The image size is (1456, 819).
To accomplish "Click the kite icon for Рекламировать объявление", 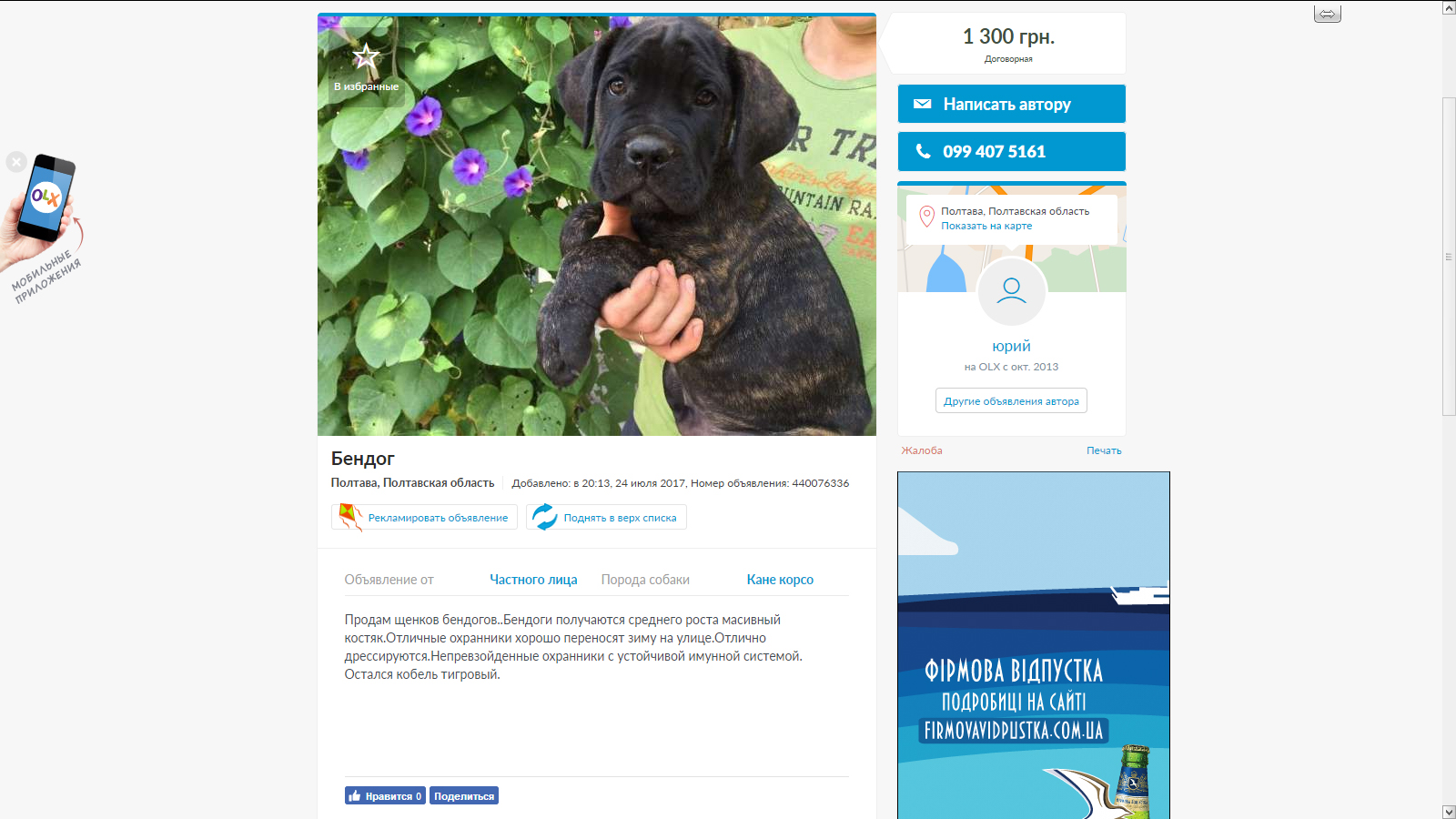I will tap(350, 517).
